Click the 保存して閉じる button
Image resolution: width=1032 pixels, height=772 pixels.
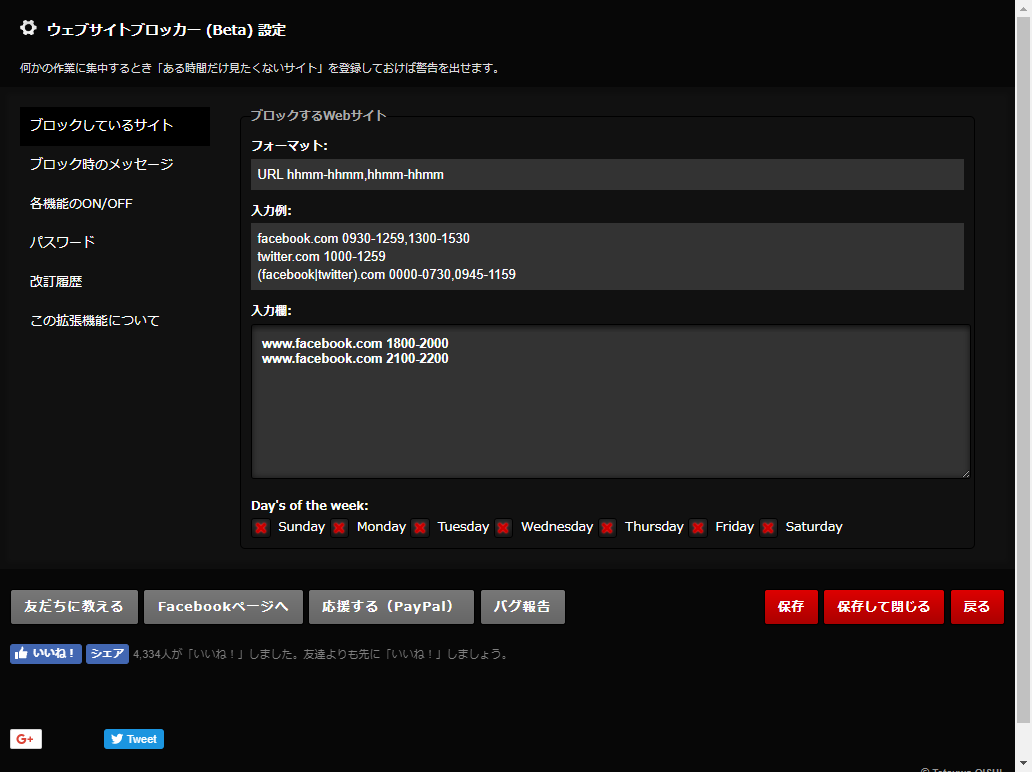point(883,607)
